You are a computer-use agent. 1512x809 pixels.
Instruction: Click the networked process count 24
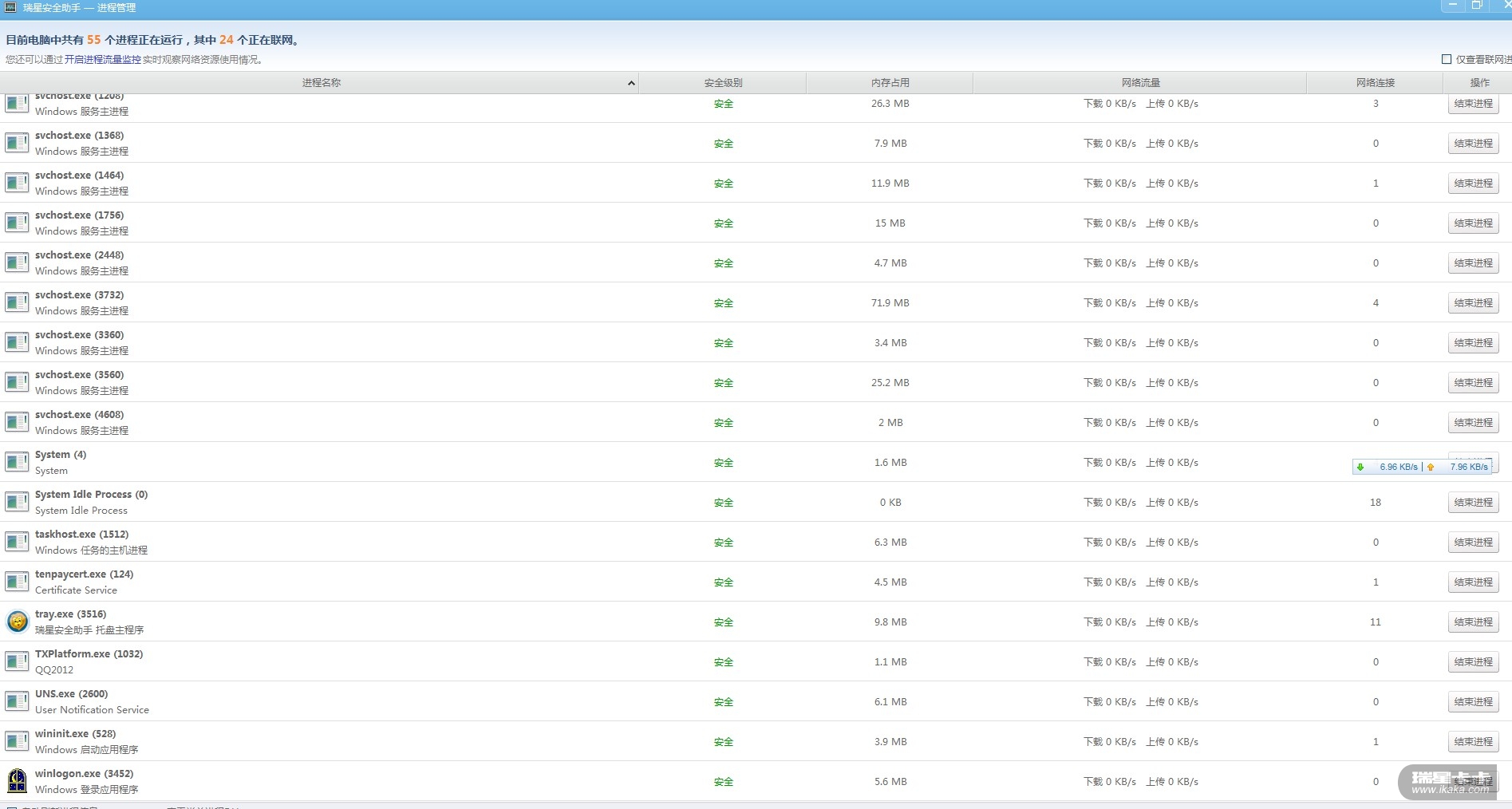tap(227, 39)
